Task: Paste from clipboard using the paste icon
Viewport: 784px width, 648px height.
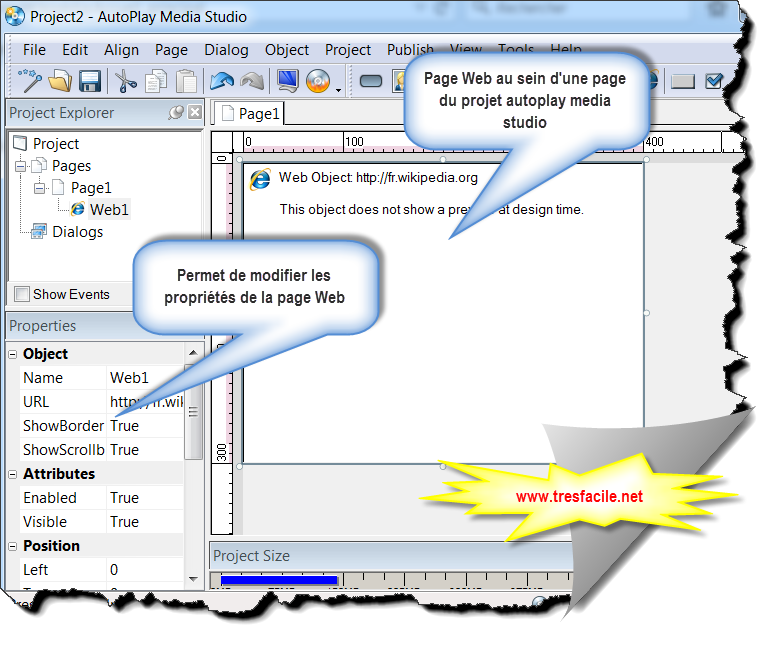Action: [186, 80]
